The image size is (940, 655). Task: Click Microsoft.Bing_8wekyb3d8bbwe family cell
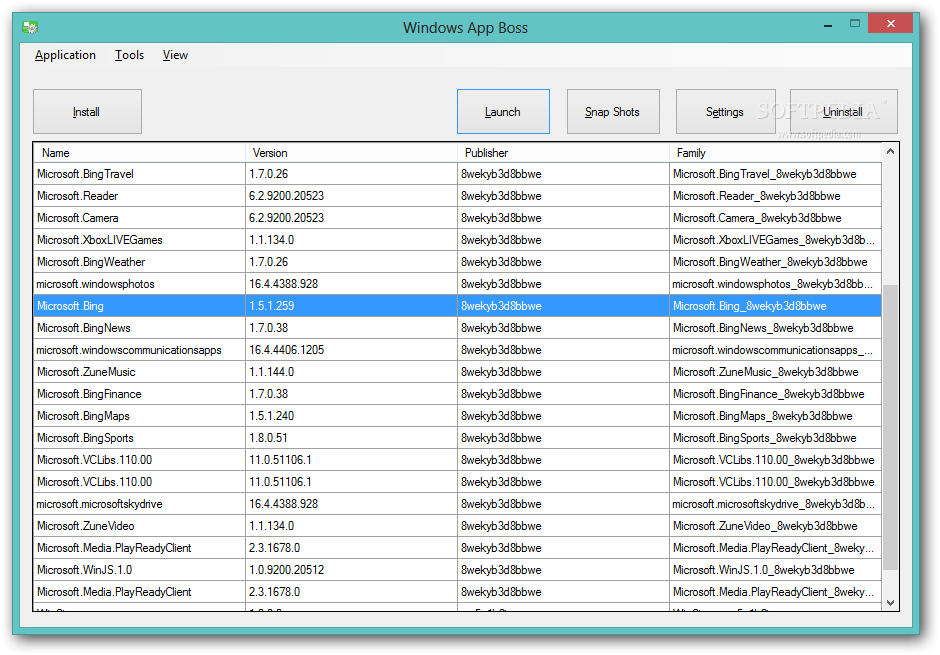coord(775,306)
